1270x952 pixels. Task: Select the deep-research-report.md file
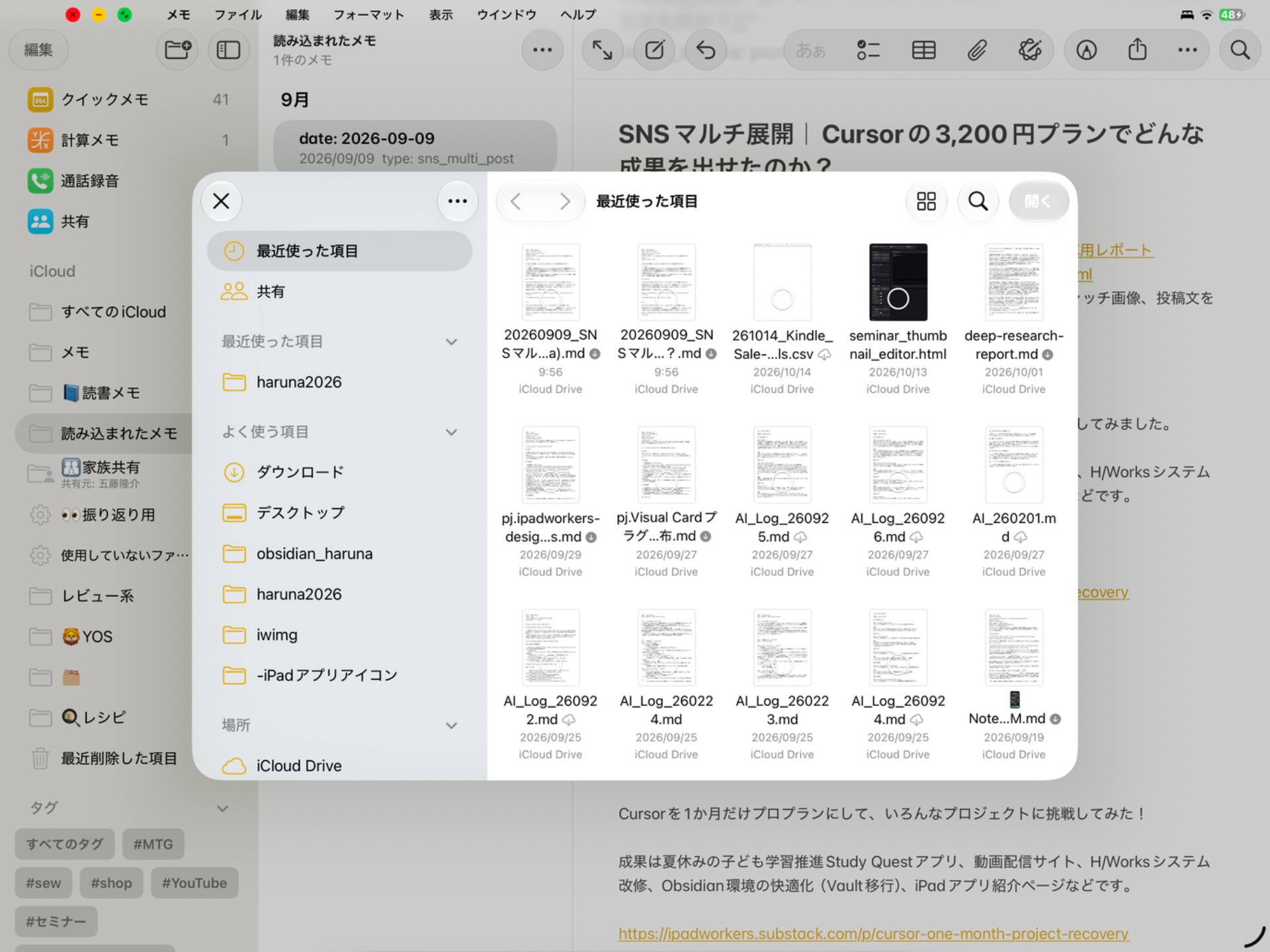pyautogui.click(x=1013, y=320)
